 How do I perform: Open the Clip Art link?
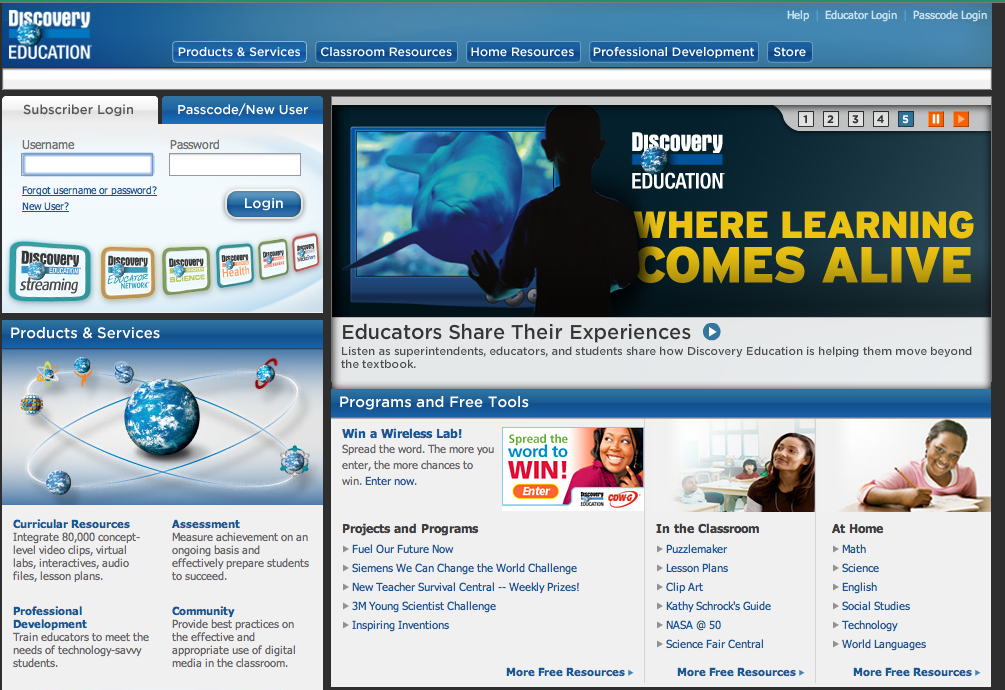coord(684,587)
